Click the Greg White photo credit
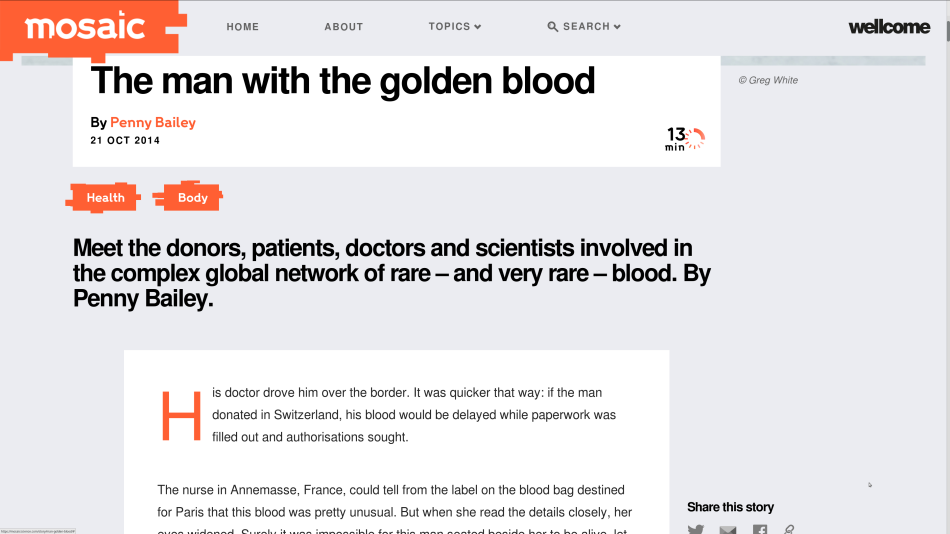Screen dimensions: 950x534 768,80
